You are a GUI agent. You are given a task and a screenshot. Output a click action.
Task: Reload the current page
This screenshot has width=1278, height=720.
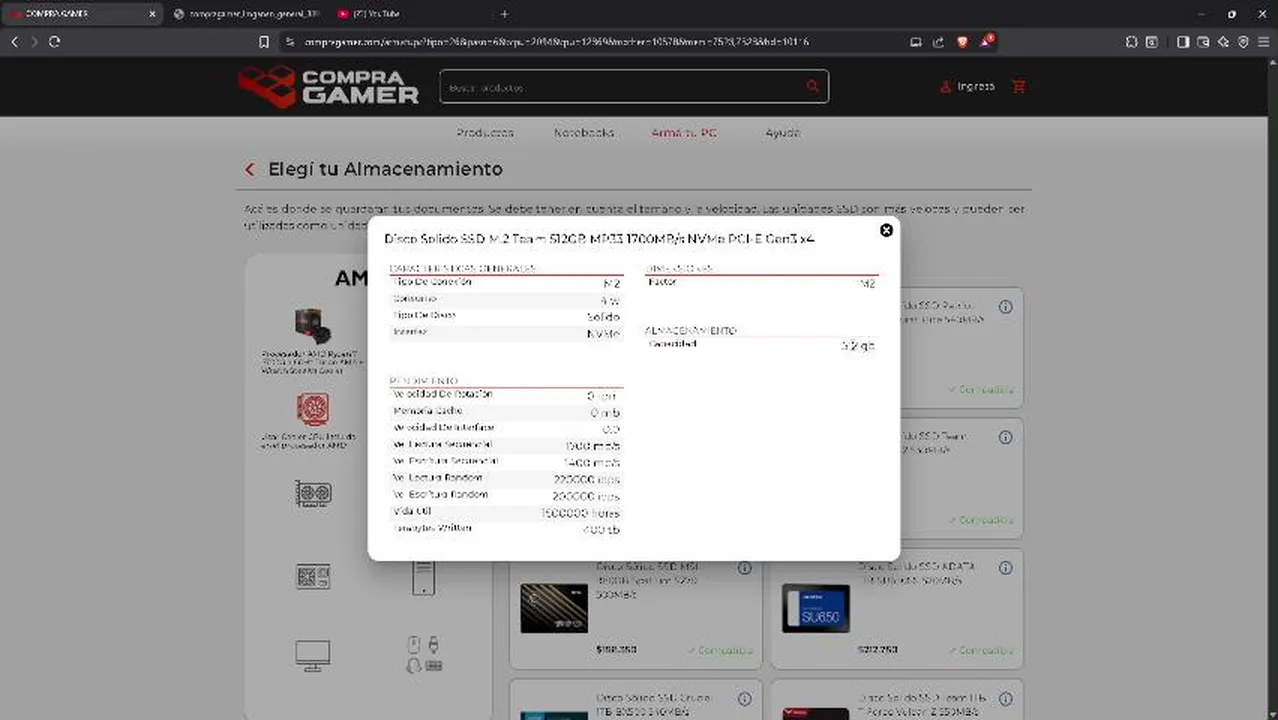click(54, 42)
